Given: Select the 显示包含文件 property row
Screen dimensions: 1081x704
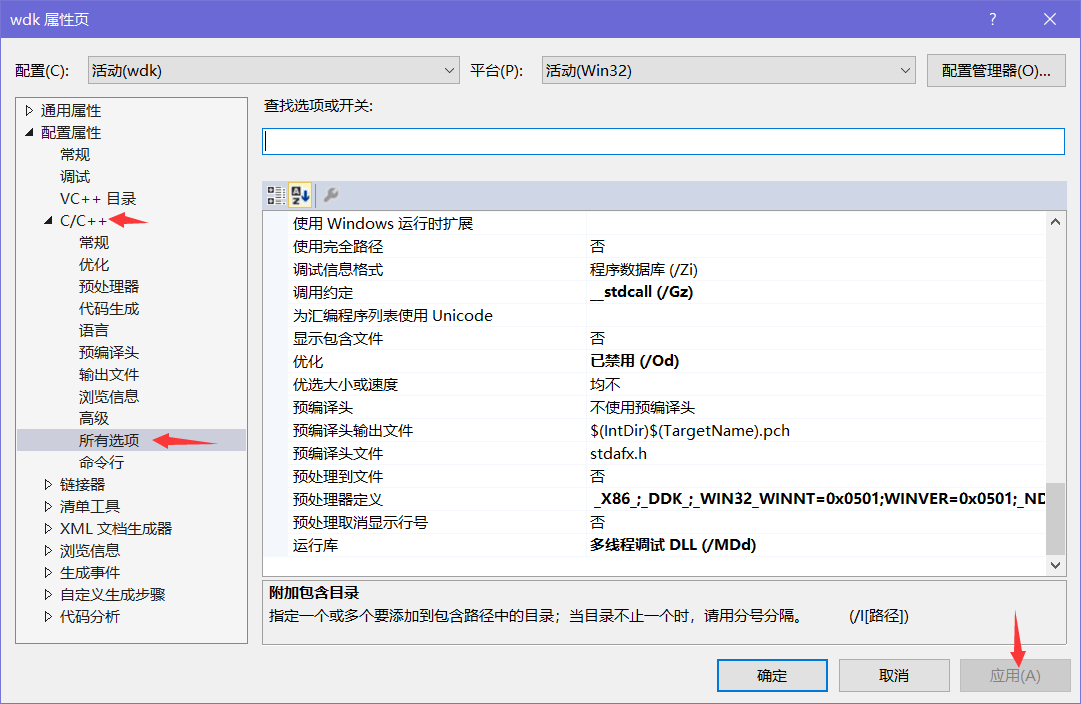Looking at the screenshot, I should tap(654, 339).
